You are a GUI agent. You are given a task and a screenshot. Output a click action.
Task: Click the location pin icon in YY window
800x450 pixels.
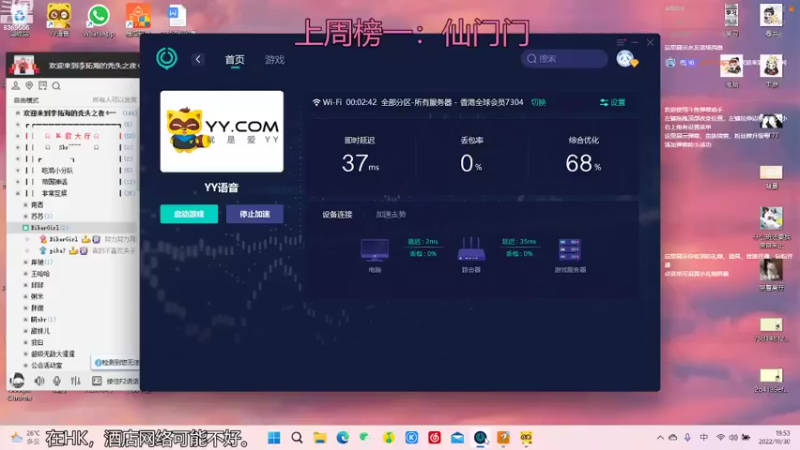click(x=29, y=86)
